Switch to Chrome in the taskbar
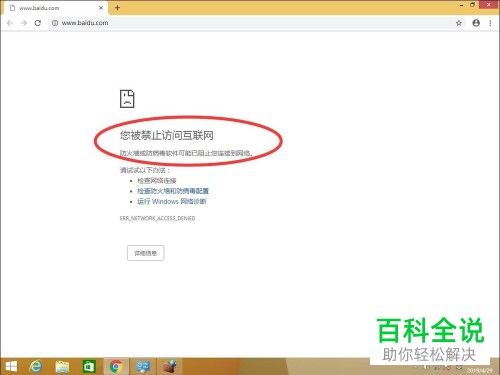Screen dimensions: 500x375 (116, 367)
